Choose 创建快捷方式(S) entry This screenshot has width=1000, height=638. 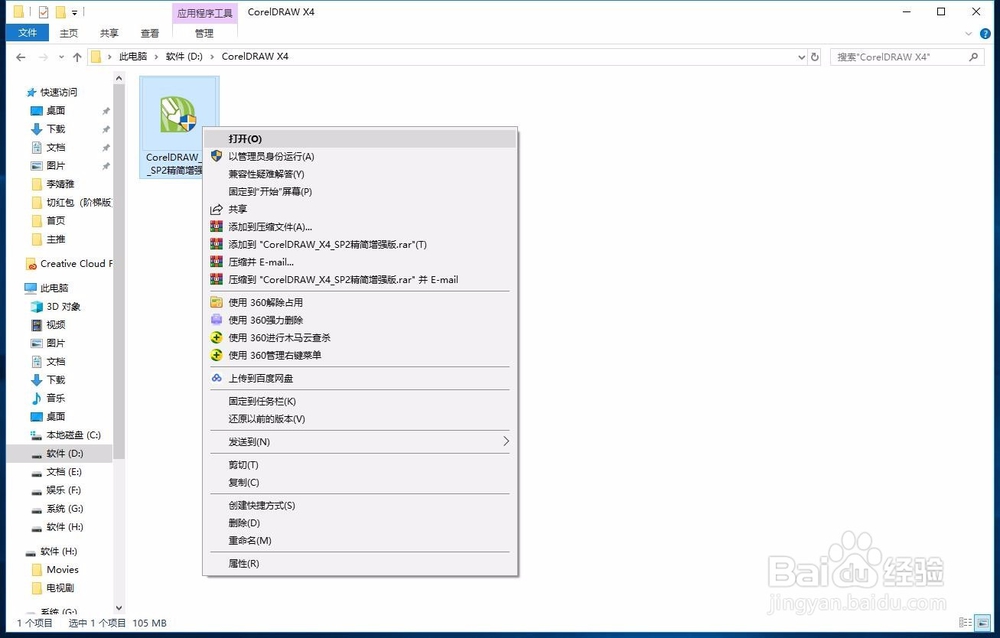(x=360, y=505)
